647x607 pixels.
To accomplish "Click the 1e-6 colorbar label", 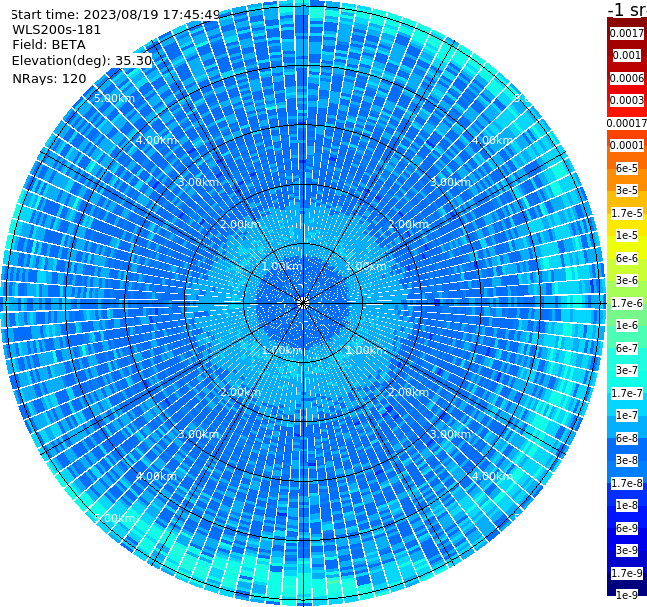I will coord(627,325).
